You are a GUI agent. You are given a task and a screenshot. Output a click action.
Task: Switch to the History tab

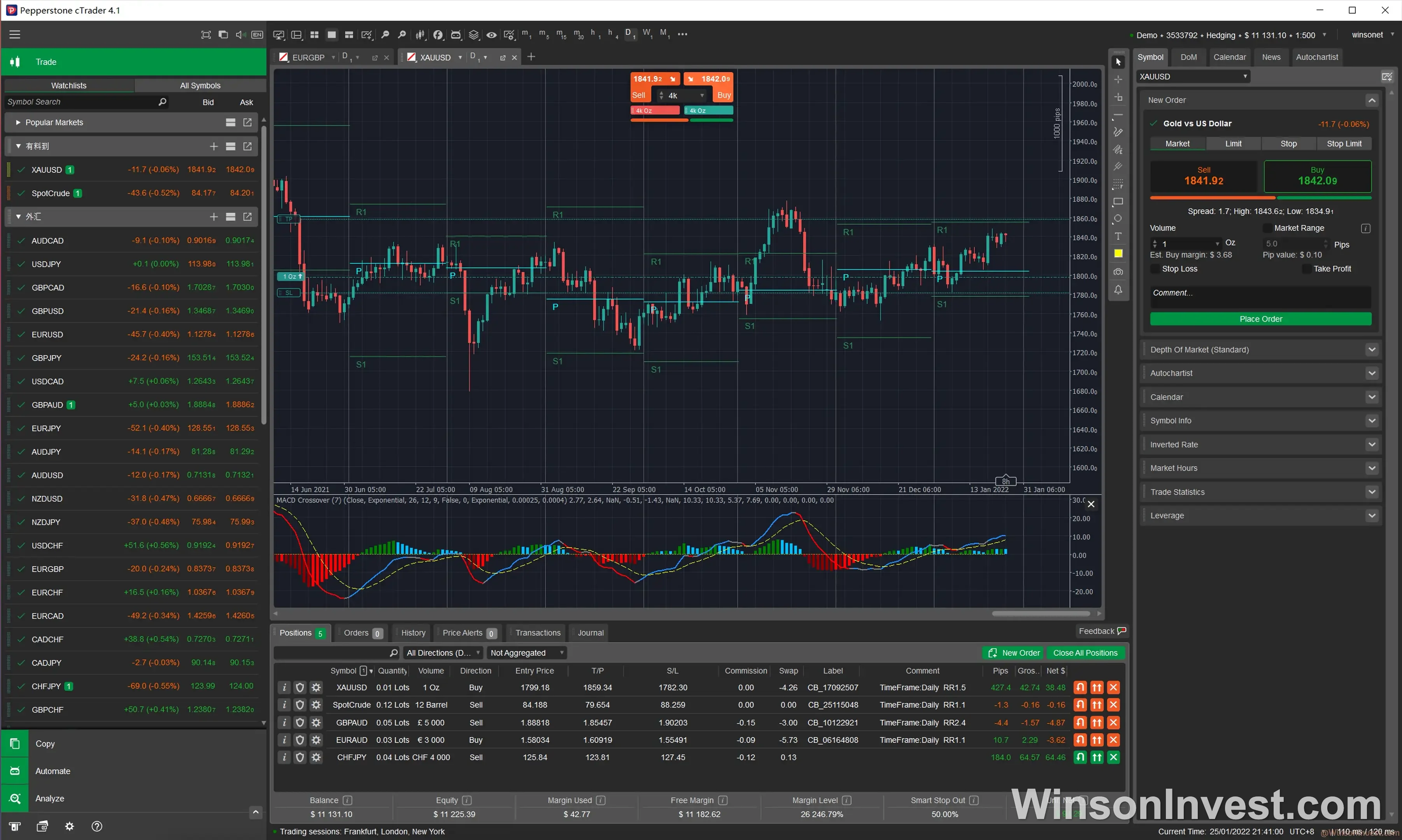pyautogui.click(x=413, y=633)
